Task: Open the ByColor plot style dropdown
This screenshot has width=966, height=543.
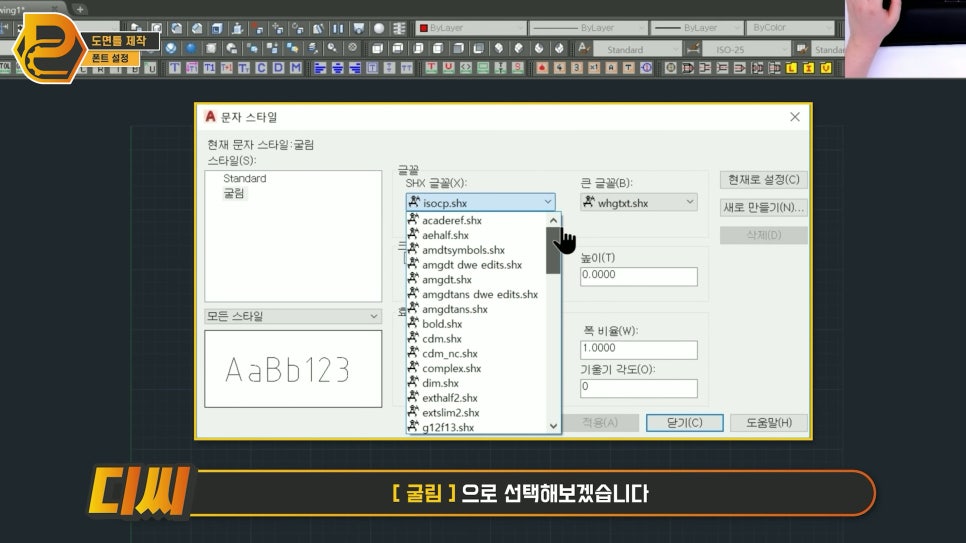Action: click(x=791, y=28)
